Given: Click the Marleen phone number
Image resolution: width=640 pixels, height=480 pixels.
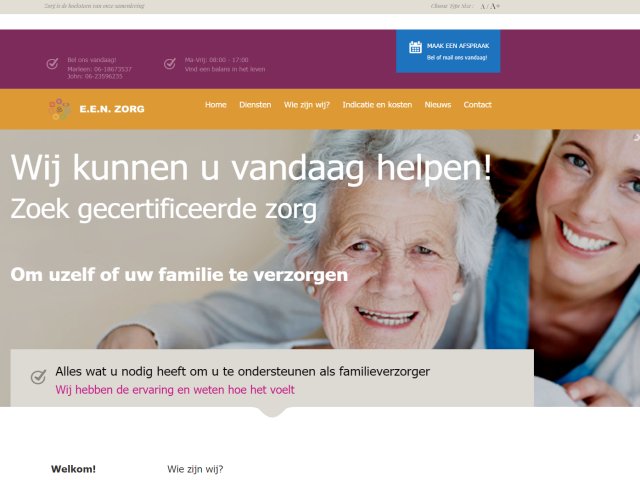Looking at the screenshot, I should tap(99, 69).
